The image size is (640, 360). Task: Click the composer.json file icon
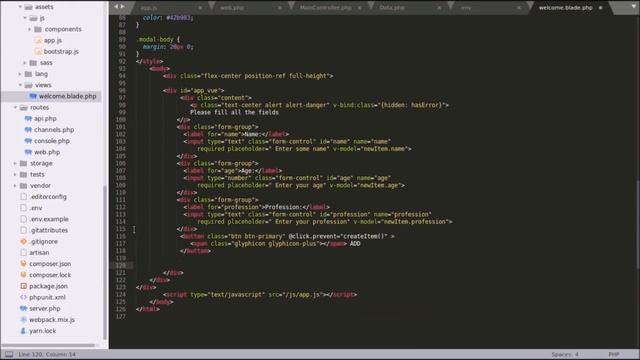point(23,264)
